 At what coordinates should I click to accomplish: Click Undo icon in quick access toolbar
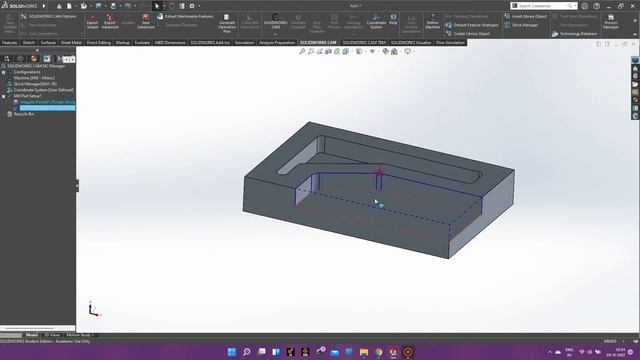128,6
